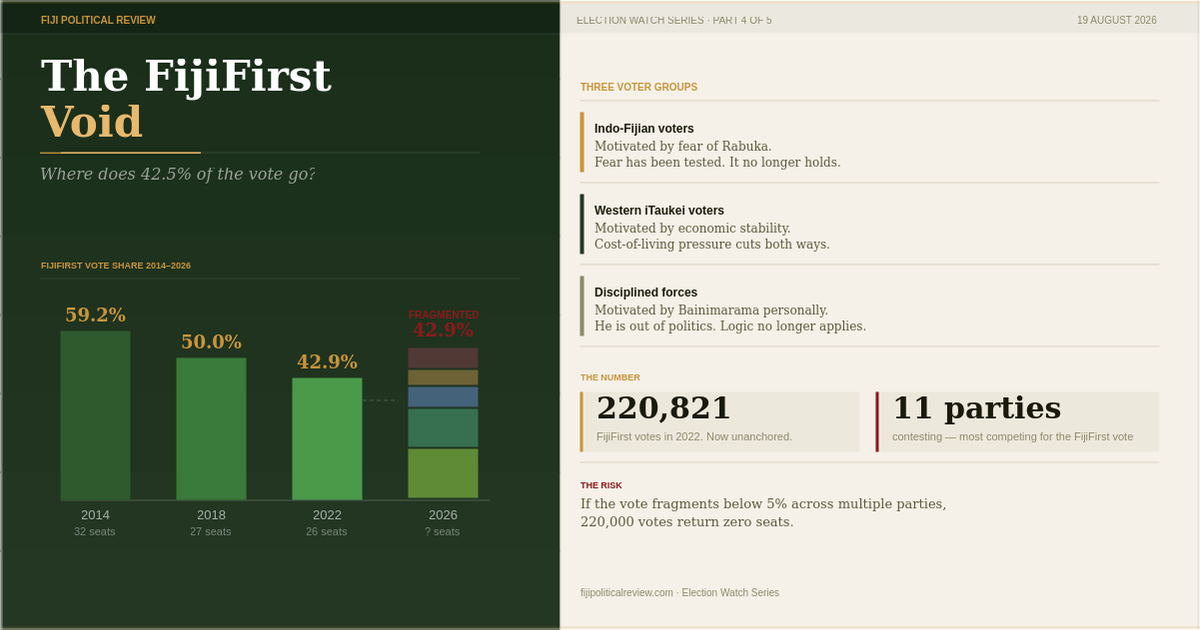This screenshot has height=630, width=1200.
Task: Click the reddish-brown segment of the 2026 bar
Action: coord(443,358)
